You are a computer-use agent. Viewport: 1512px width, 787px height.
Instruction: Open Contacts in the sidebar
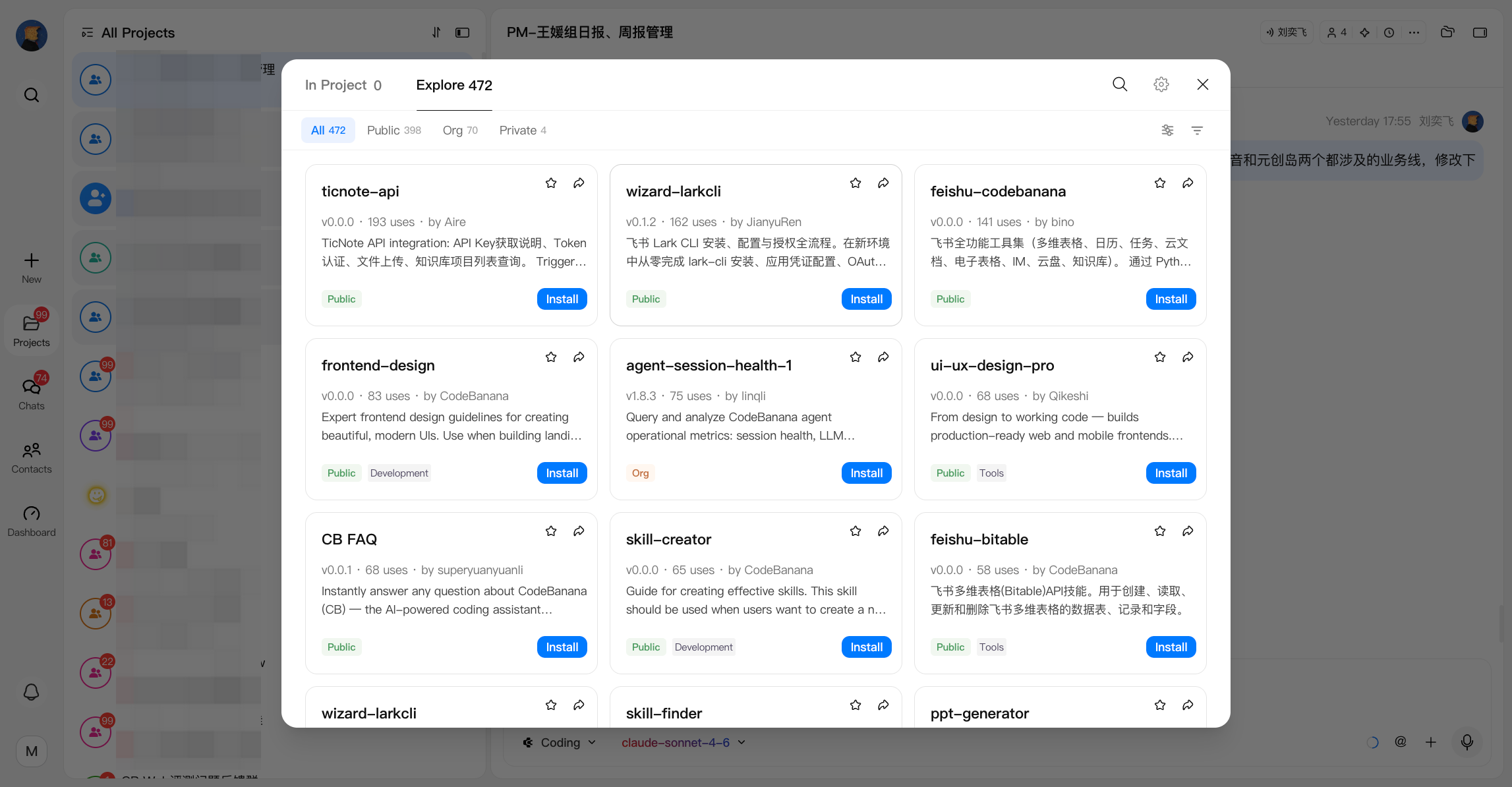(x=32, y=458)
